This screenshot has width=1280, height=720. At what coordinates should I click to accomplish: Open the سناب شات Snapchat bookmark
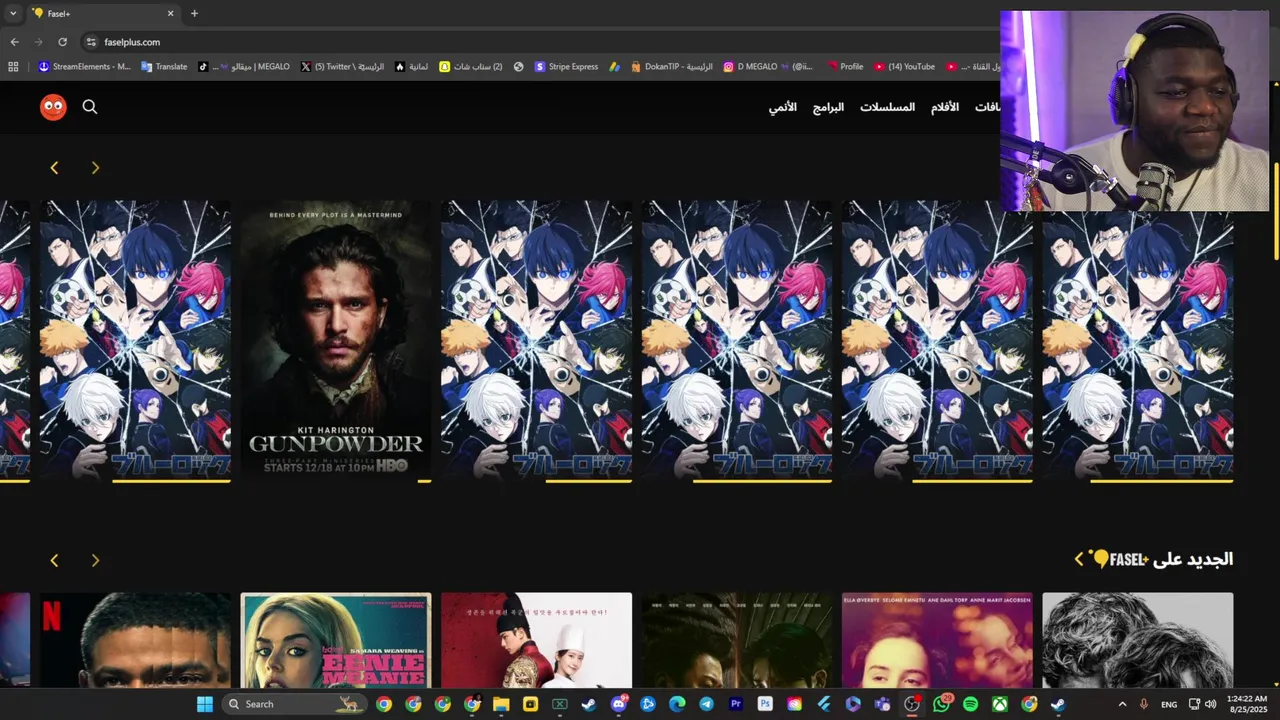coord(471,67)
